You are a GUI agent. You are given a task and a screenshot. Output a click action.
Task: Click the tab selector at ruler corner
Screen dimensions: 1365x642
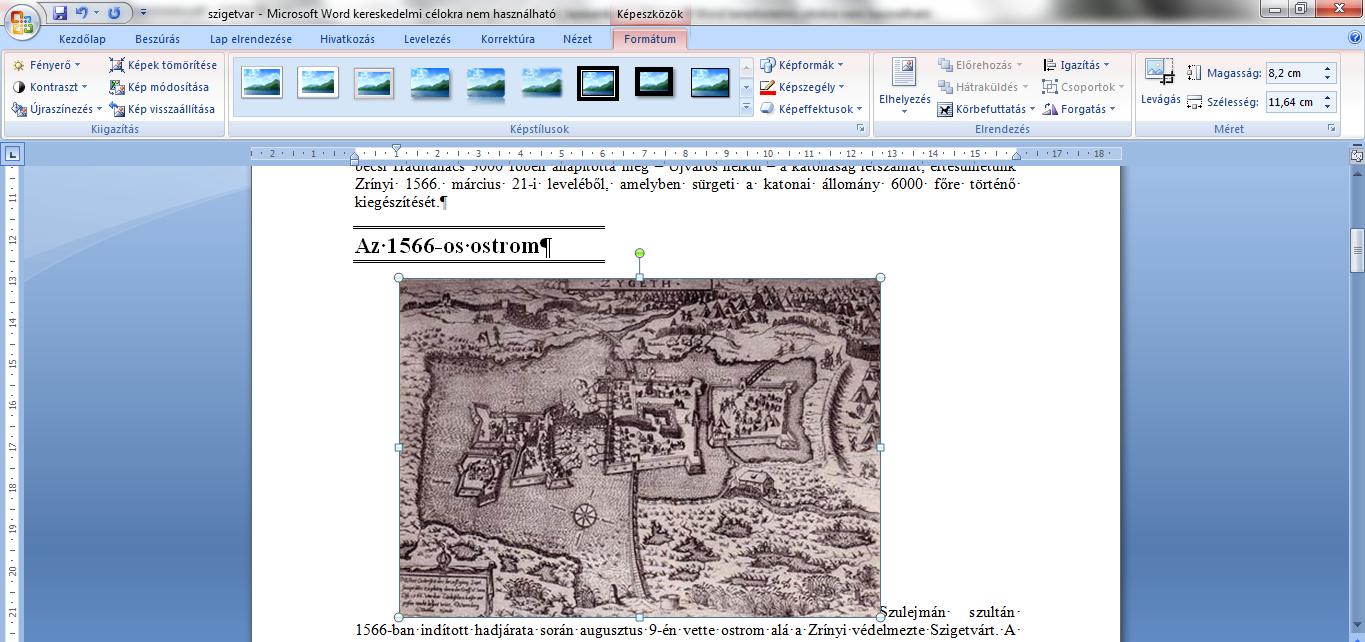(x=13, y=154)
